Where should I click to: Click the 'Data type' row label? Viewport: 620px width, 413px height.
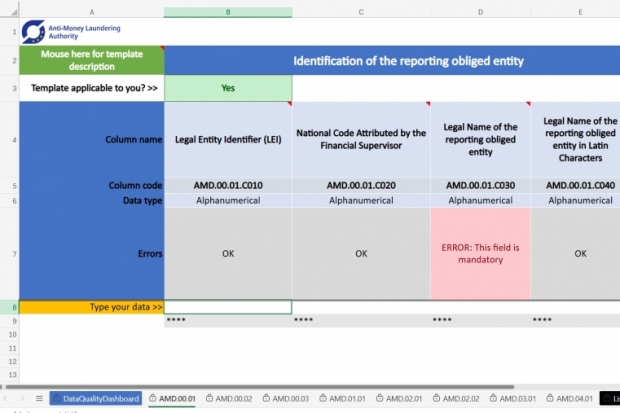click(142, 201)
